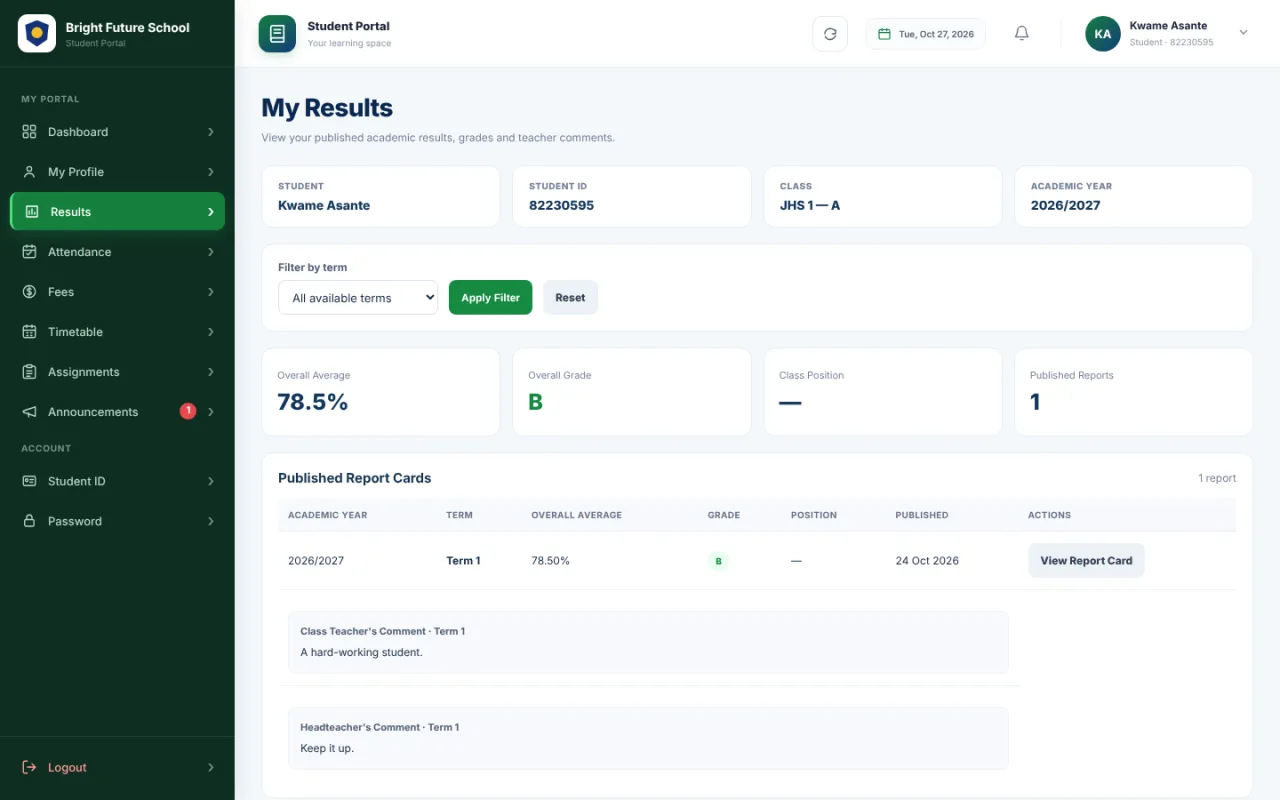Click the Student ID card icon

tap(29, 481)
